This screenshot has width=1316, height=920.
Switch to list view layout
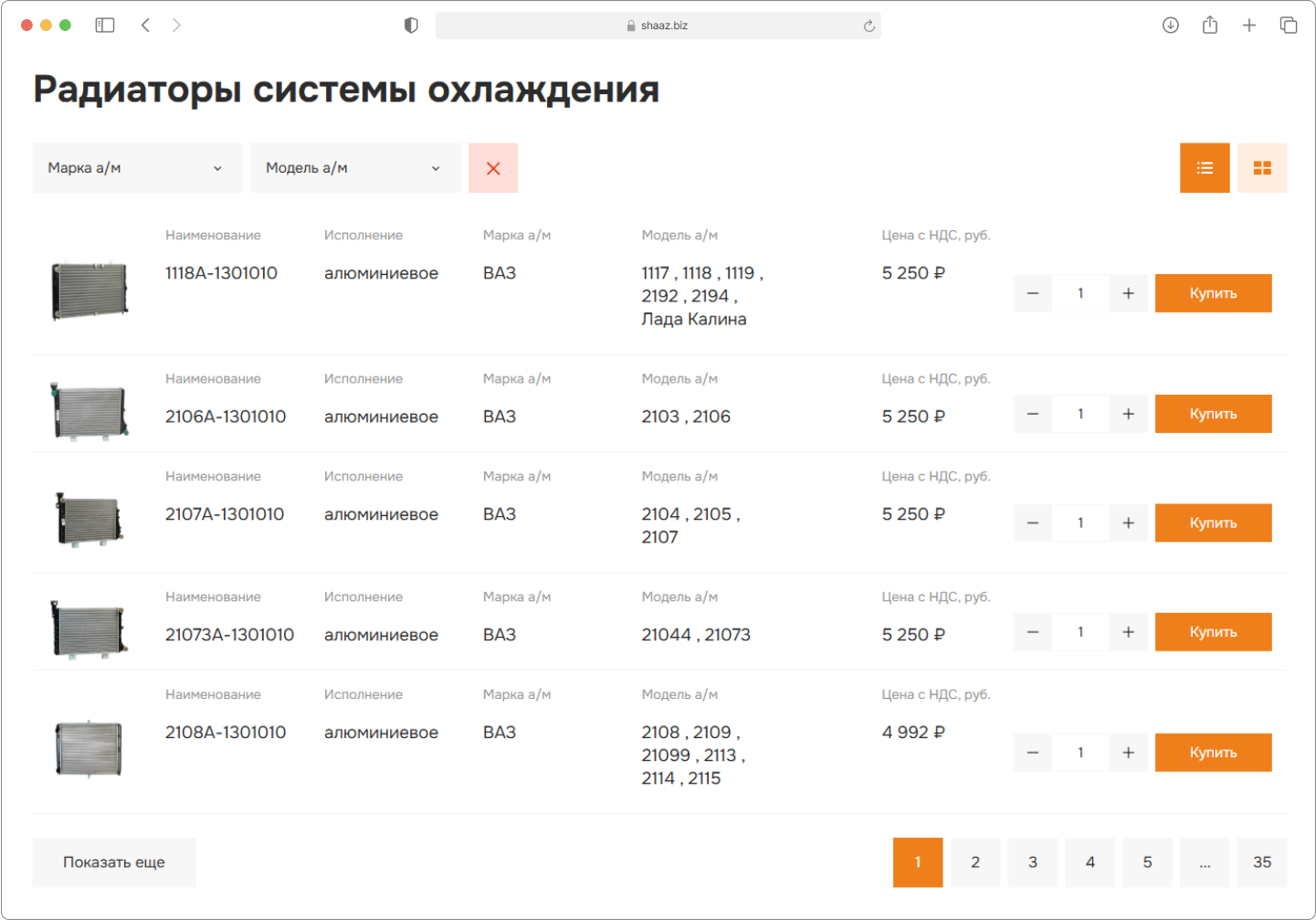coord(1204,168)
